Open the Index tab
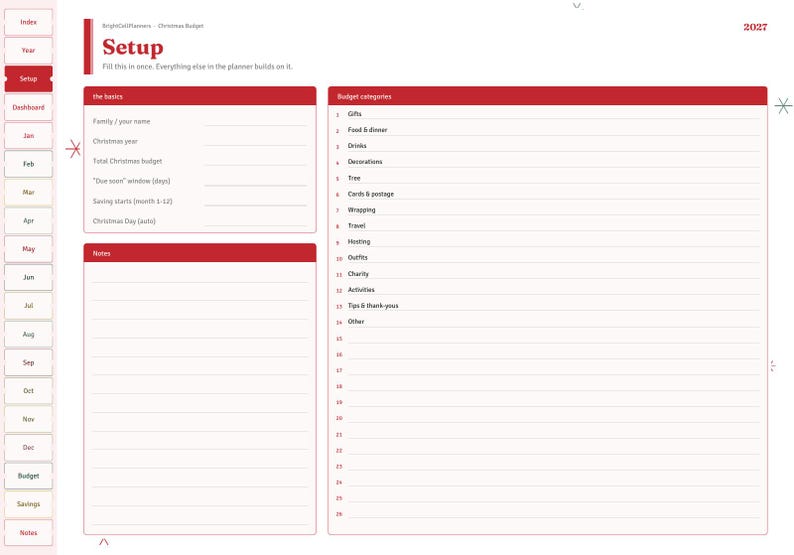Image resolution: width=794 pixels, height=555 pixels. tap(28, 22)
